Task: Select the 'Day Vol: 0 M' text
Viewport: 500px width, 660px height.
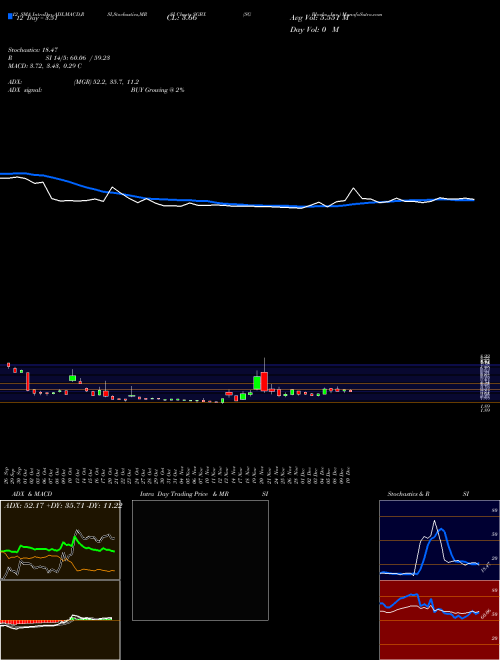Action: (314, 30)
